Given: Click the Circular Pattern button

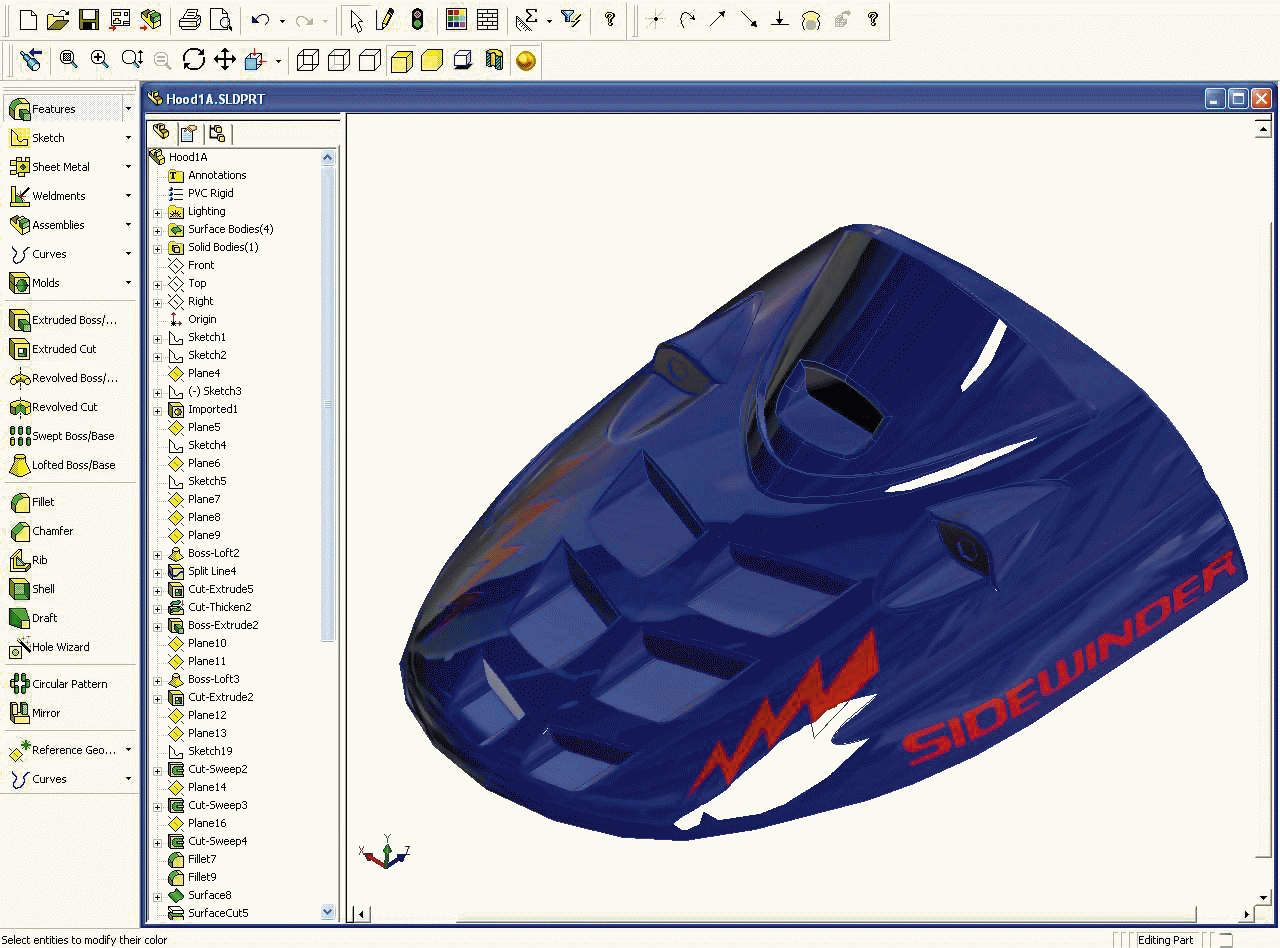Looking at the screenshot, I should (58, 684).
